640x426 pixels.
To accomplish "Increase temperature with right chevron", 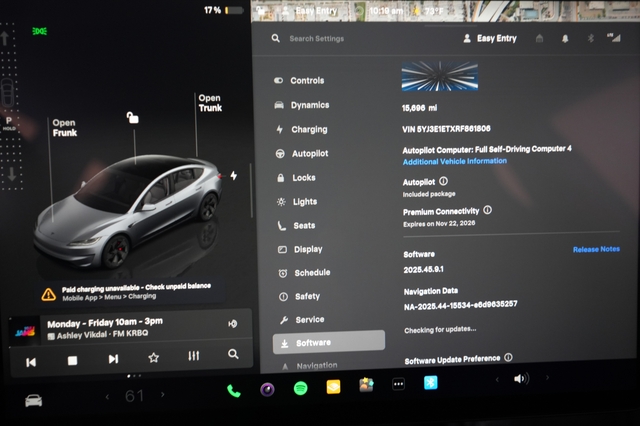I will point(163,394).
